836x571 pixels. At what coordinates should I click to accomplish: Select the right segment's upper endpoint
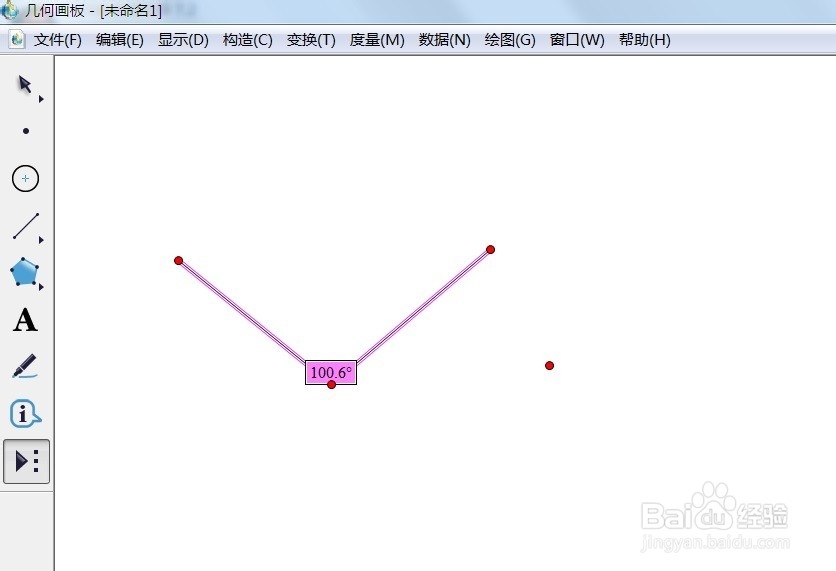(x=491, y=250)
